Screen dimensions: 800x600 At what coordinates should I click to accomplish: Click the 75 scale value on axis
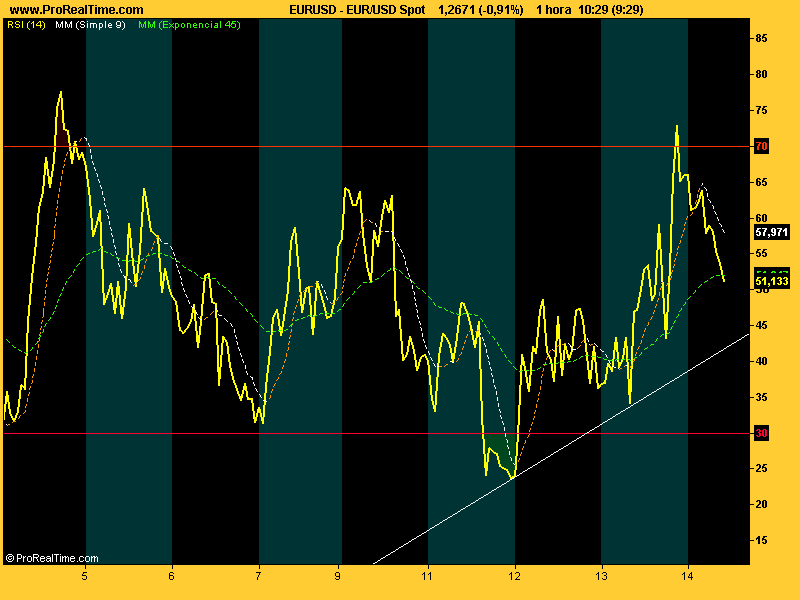[x=761, y=111]
